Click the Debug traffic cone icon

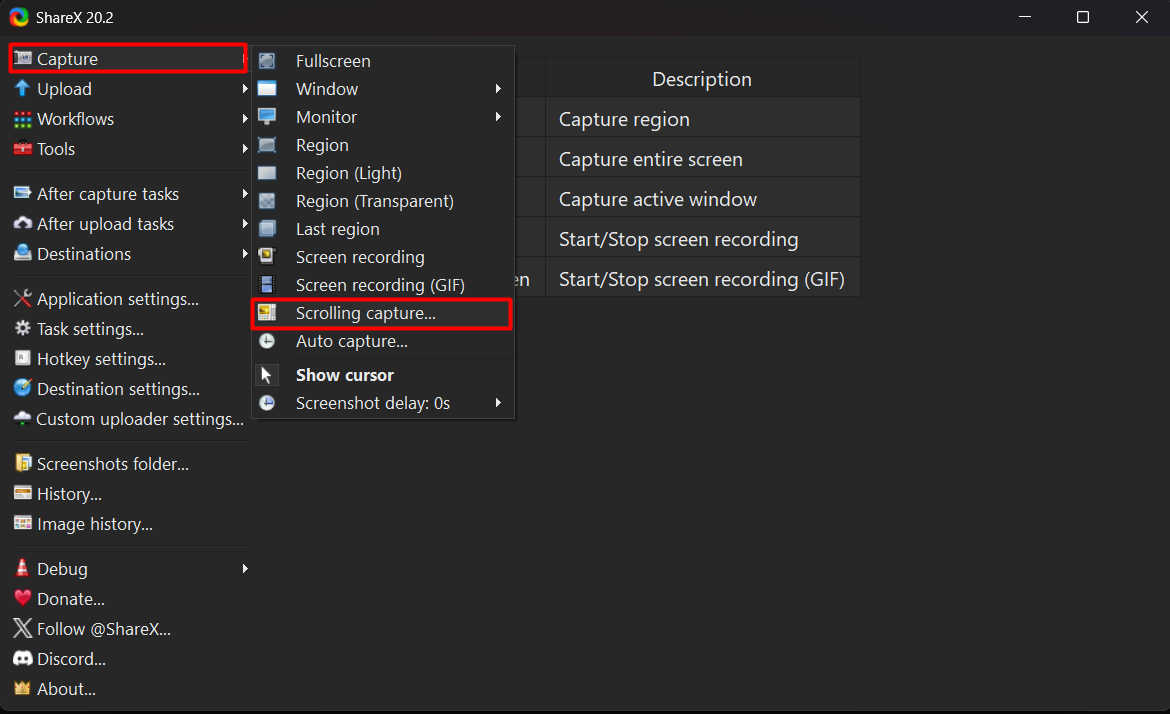pos(22,568)
